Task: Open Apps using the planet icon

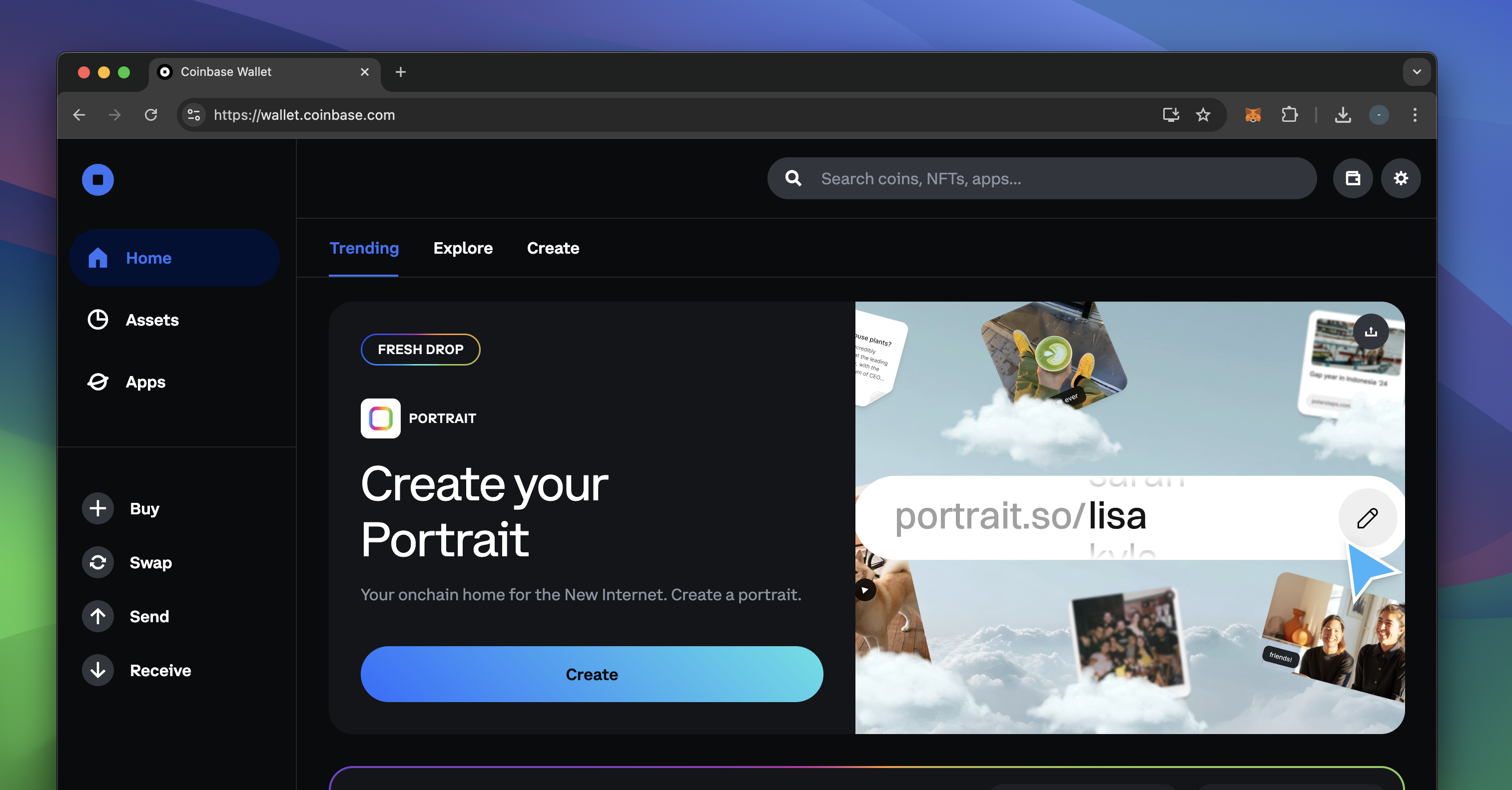Action: (97, 382)
